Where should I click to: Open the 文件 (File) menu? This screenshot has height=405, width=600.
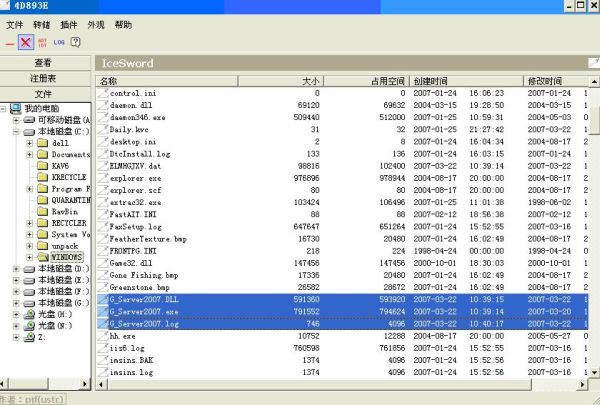(x=15, y=25)
